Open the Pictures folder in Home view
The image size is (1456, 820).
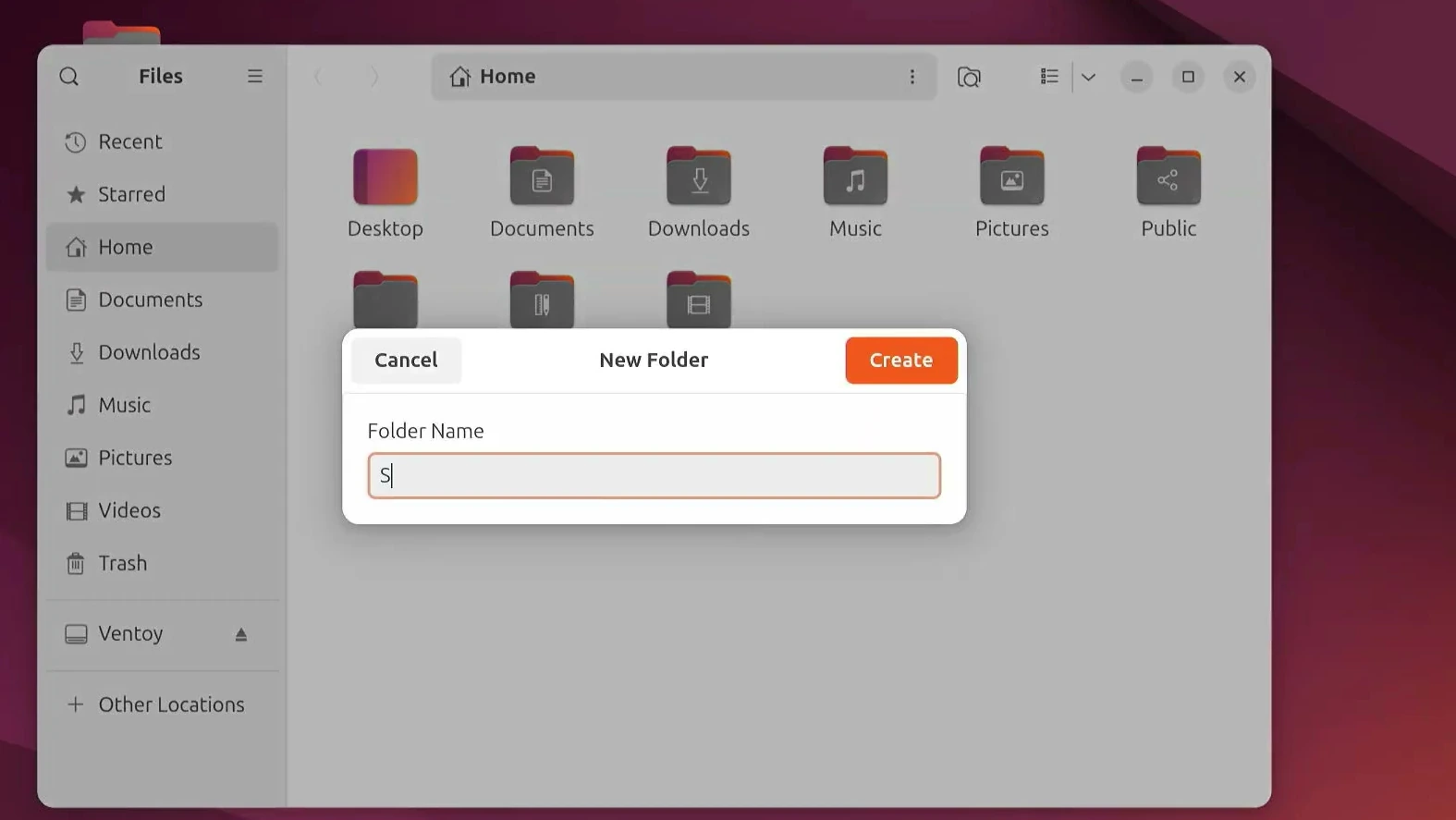[x=1012, y=192]
